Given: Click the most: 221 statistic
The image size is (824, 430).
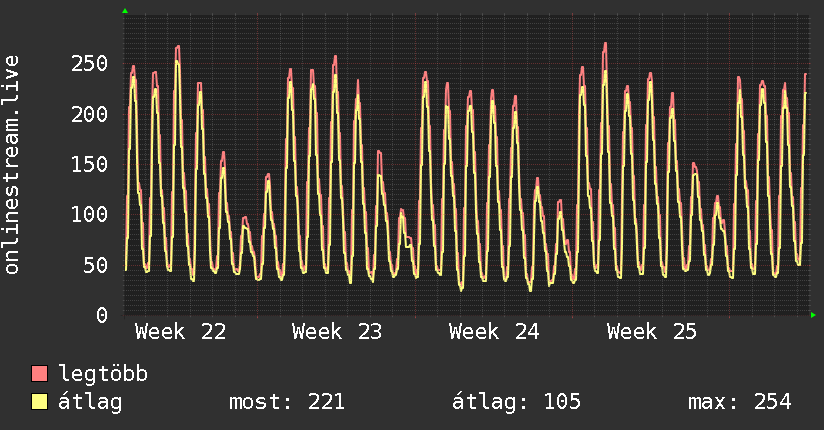Looking at the screenshot, I should 287,402.
